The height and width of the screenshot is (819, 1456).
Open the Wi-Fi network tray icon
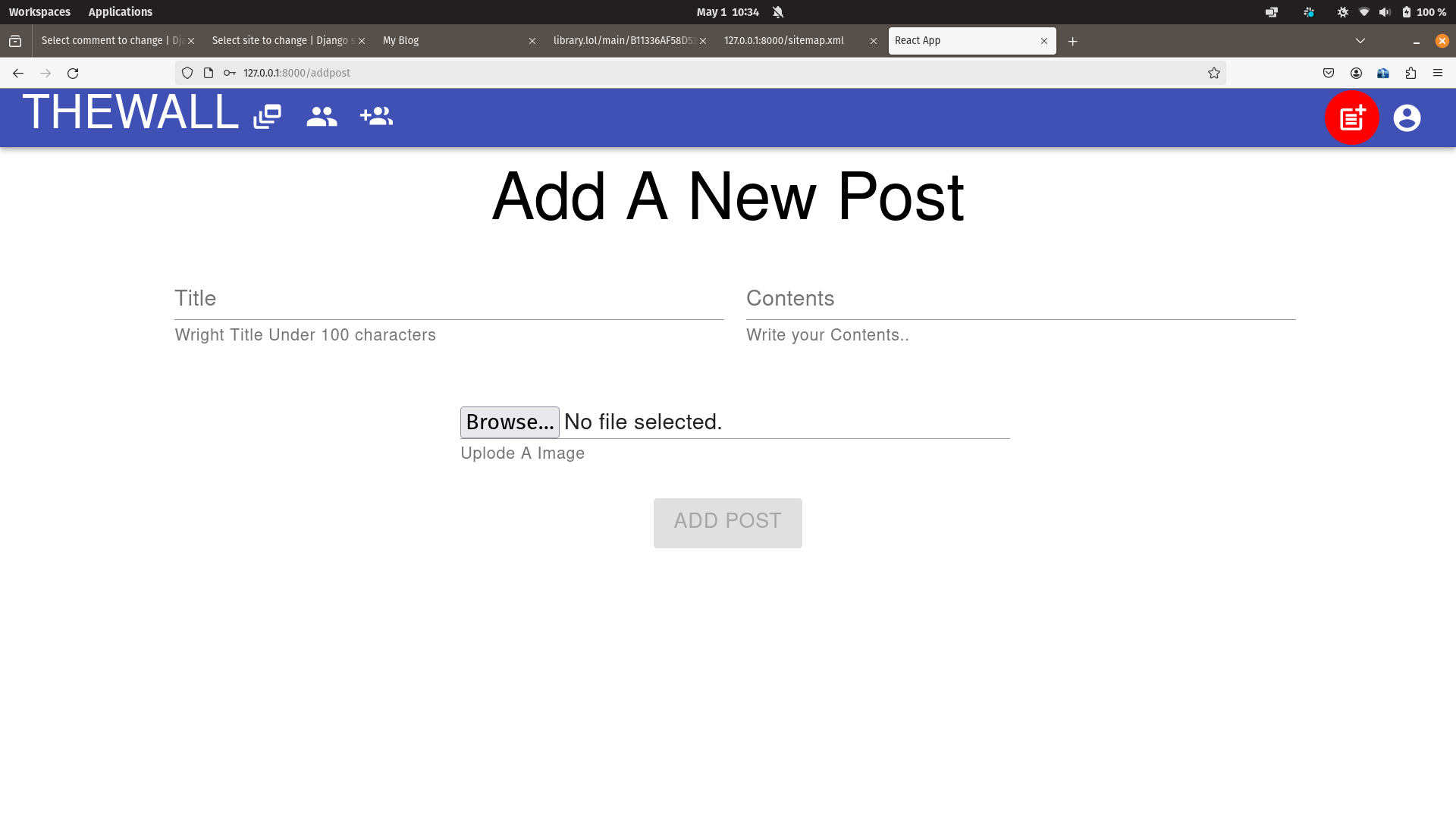pos(1364,12)
